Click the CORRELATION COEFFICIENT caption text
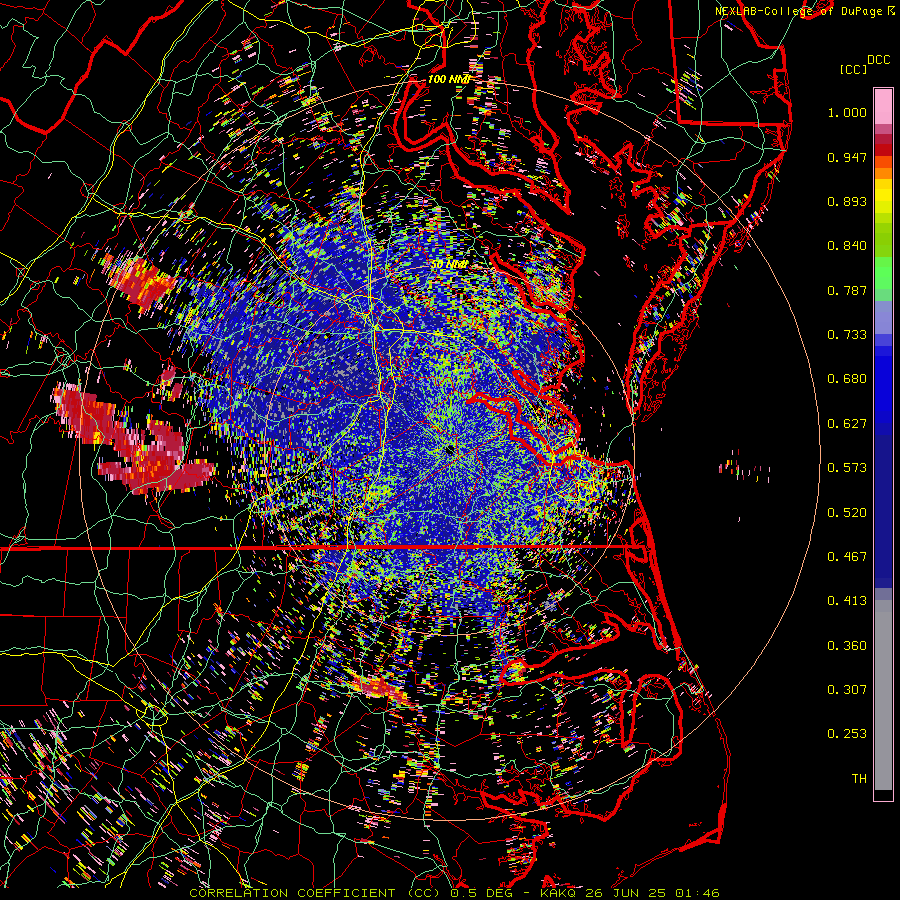Viewport: 900px width, 900px height. (292, 893)
